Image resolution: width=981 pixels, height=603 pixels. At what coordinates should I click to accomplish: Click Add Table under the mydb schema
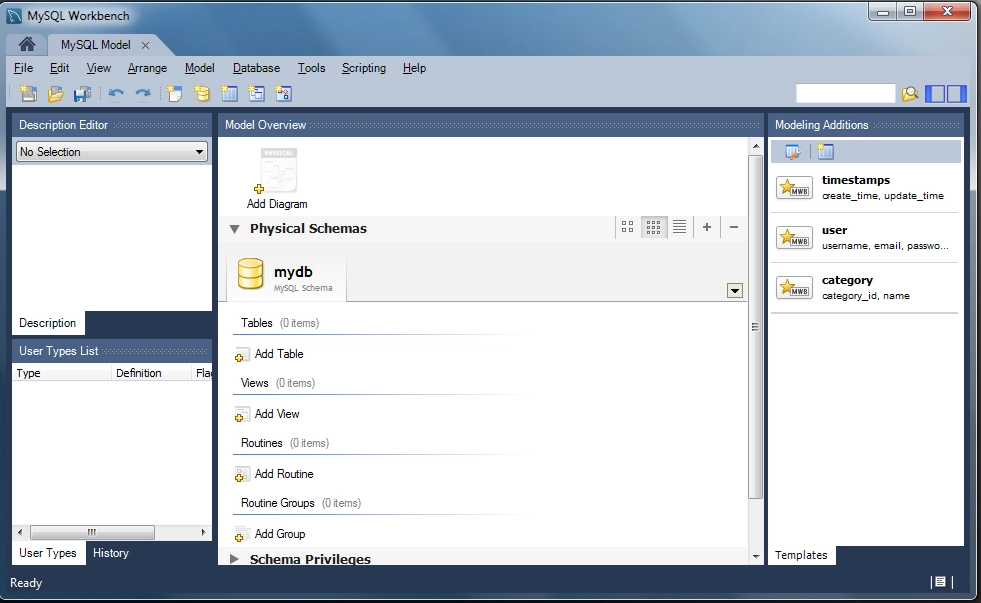(x=279, y=354)
